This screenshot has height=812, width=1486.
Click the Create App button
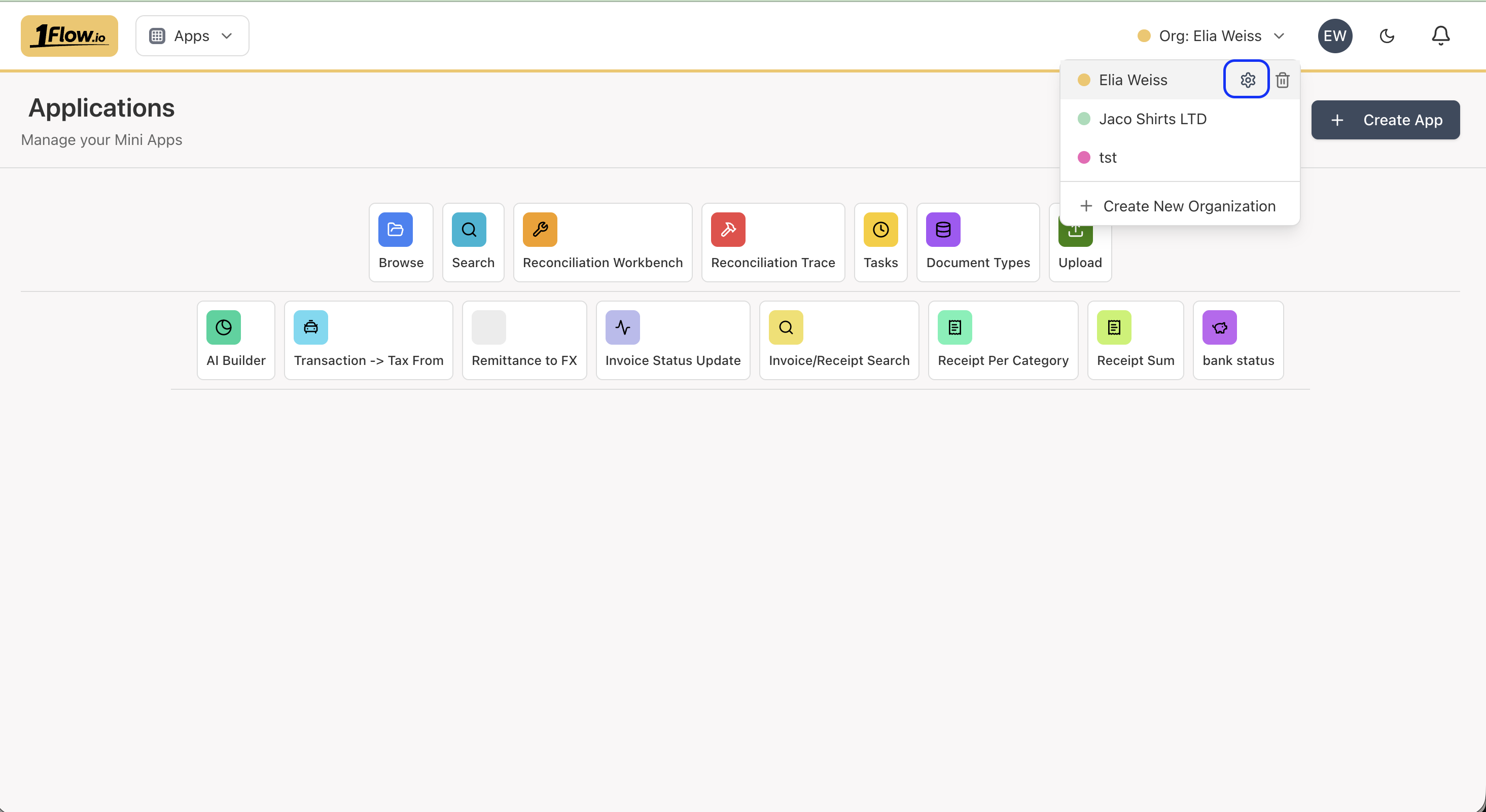click(1385, 120)
